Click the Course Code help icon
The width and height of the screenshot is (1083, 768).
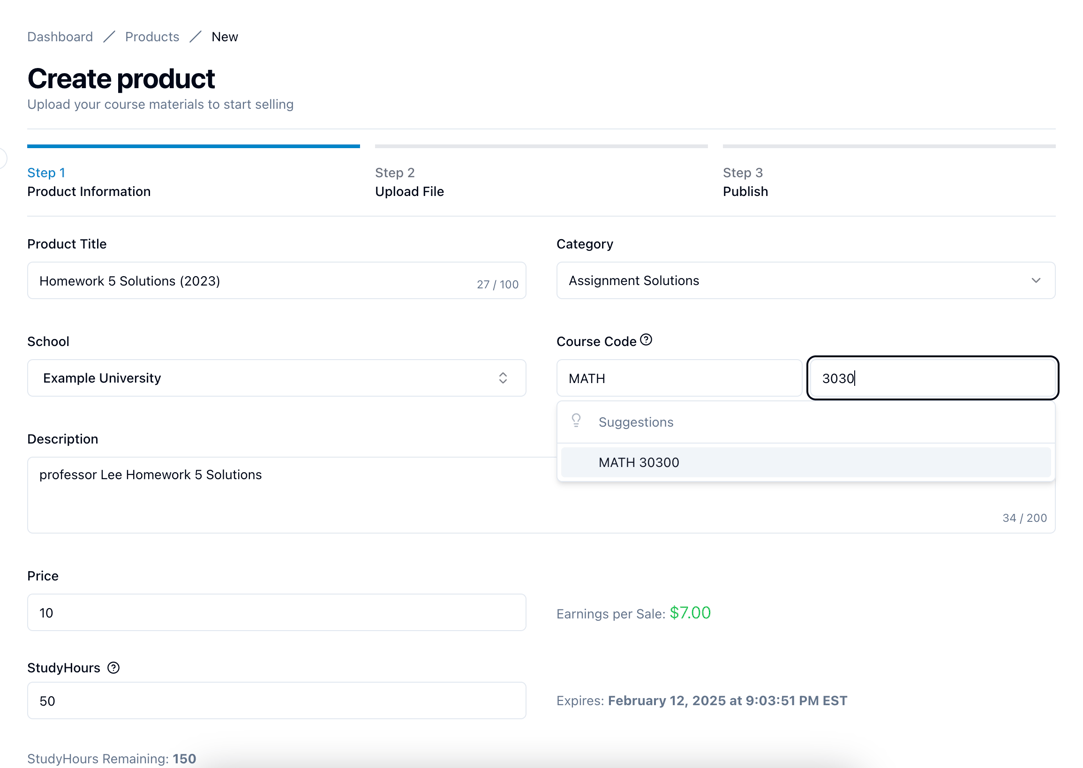pyautogui.click(x=646, y=340)
